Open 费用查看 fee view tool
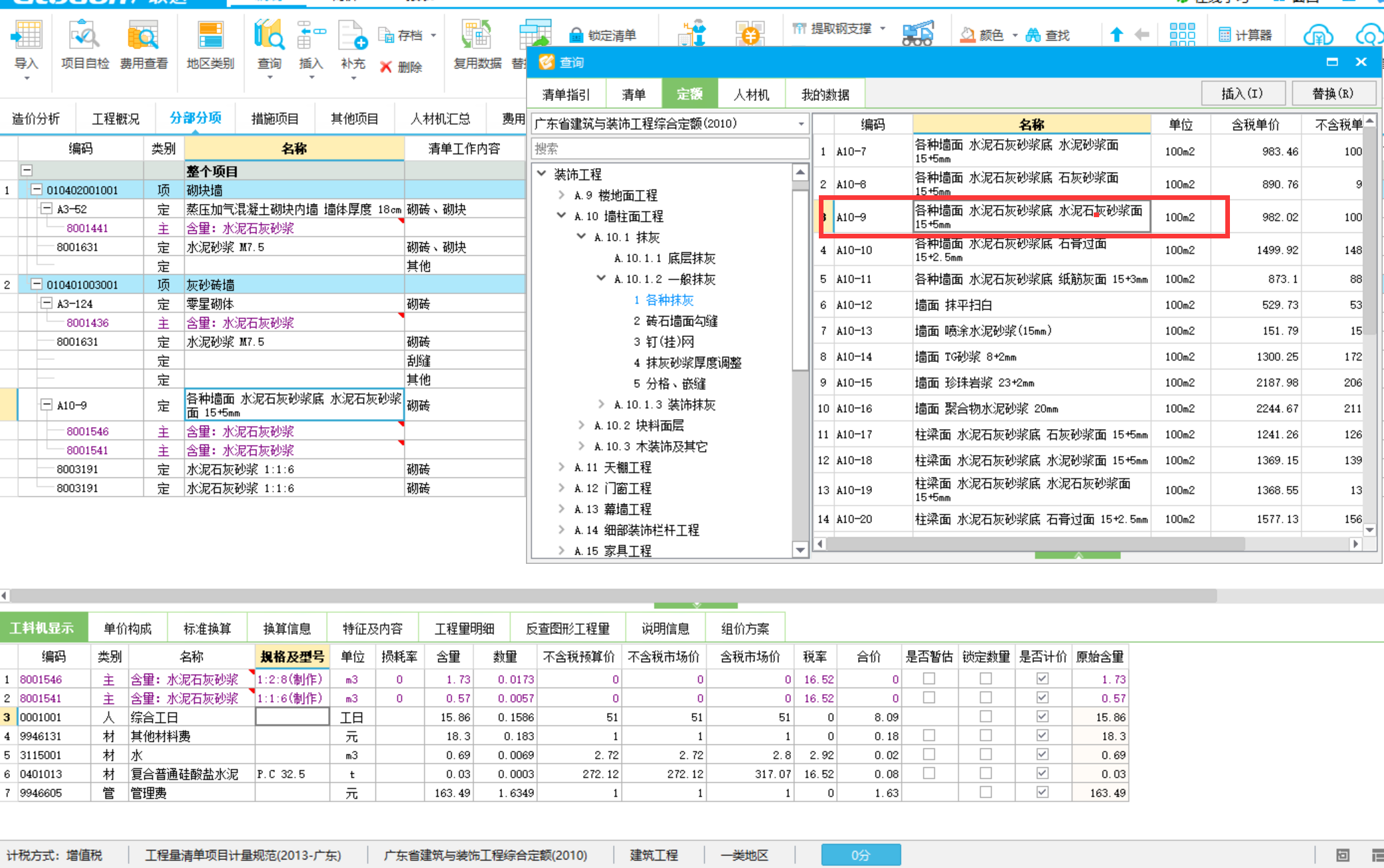The image size is (1384, 868). coord(143,45)
